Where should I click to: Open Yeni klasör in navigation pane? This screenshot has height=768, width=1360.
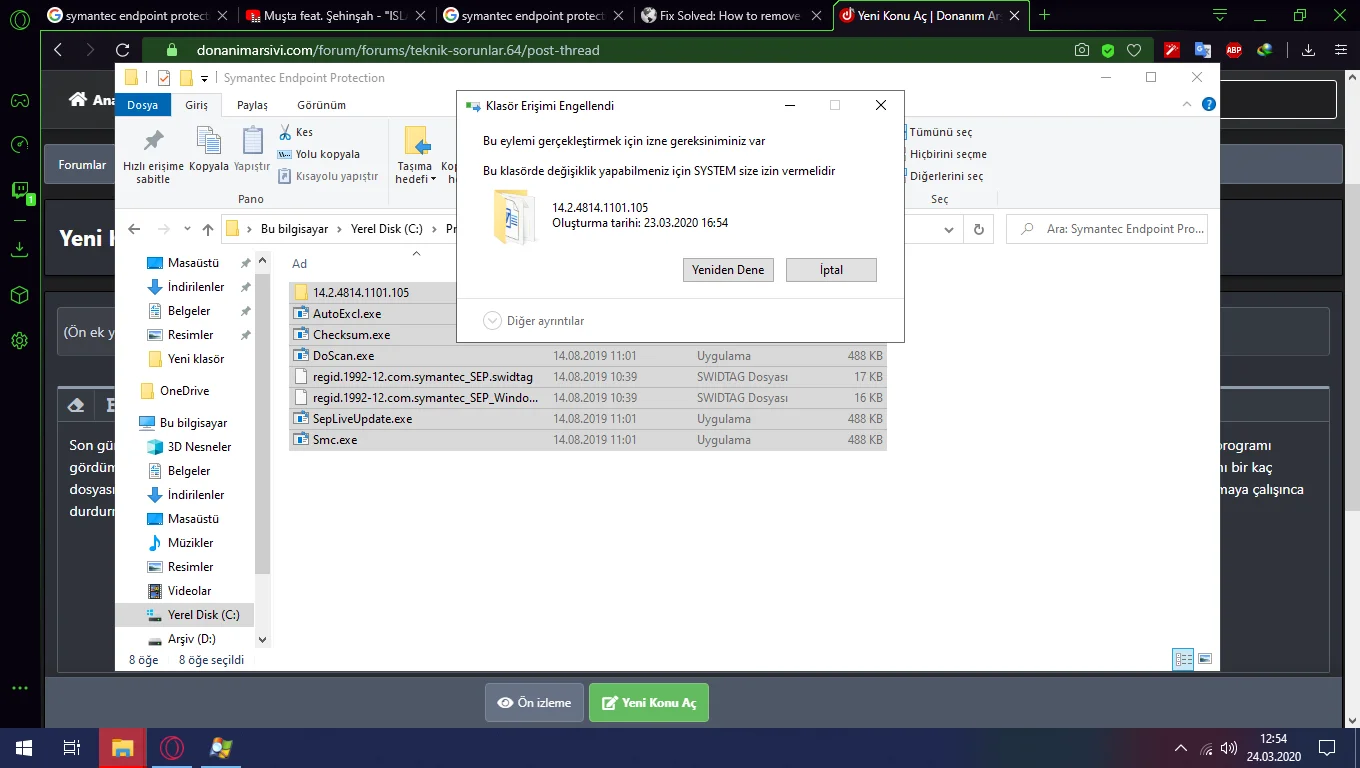pyautogui.click(x=195, y=359)
